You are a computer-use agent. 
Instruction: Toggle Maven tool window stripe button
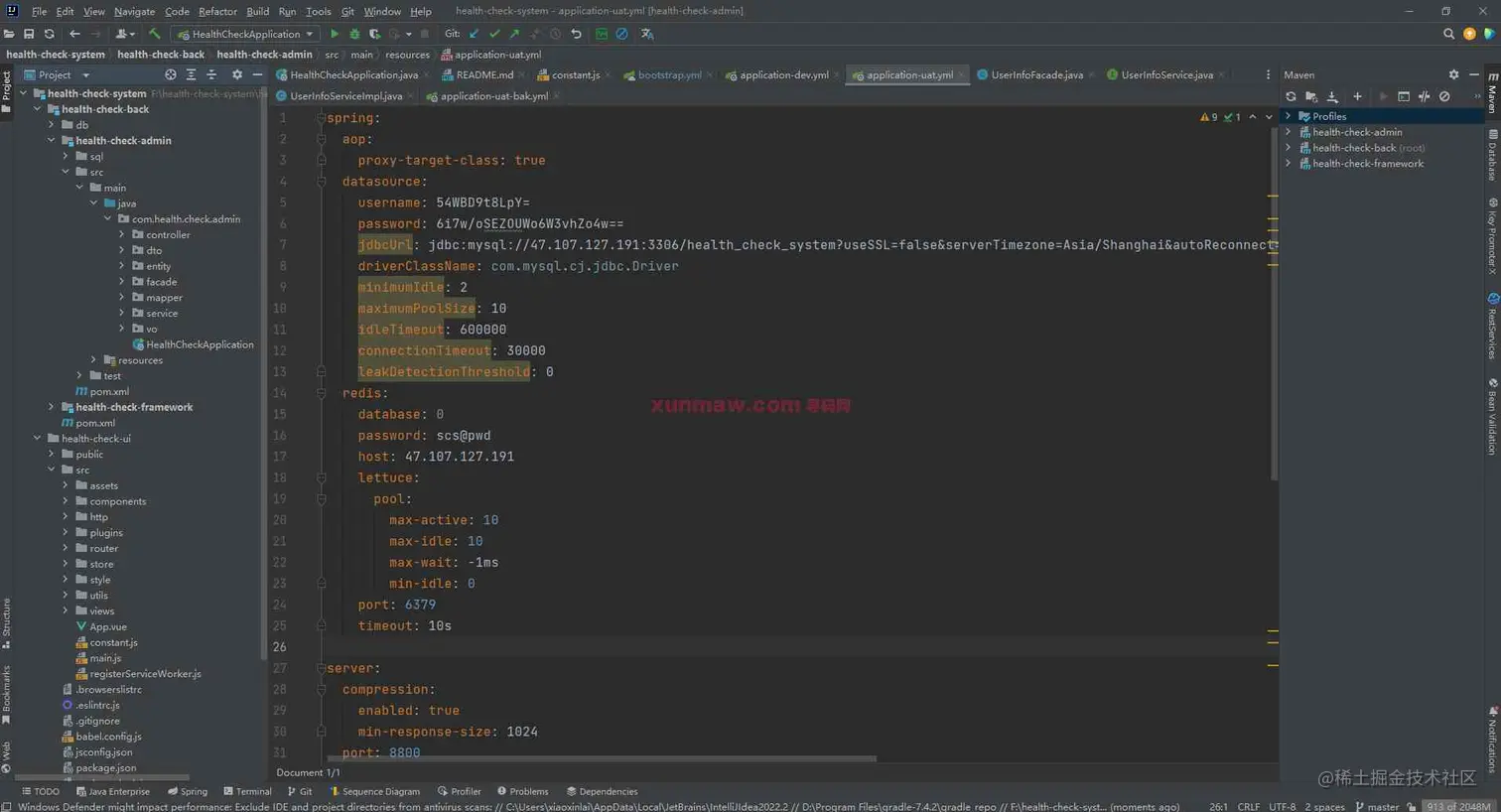click(1492, 91)
